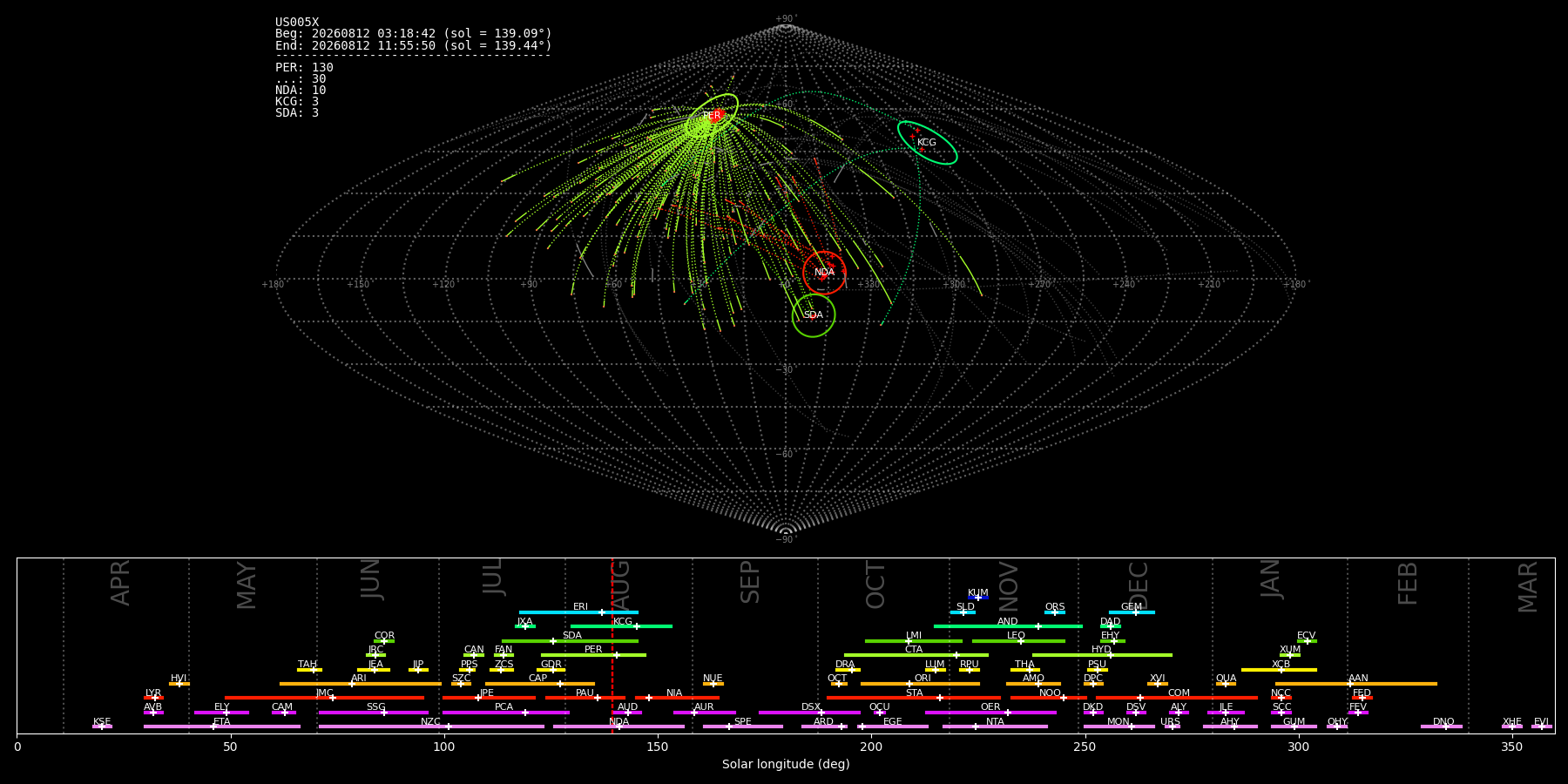Select the KCG radiant ellipse on sky map
The image size is (1568, 784).
click(x=928, y=143)
